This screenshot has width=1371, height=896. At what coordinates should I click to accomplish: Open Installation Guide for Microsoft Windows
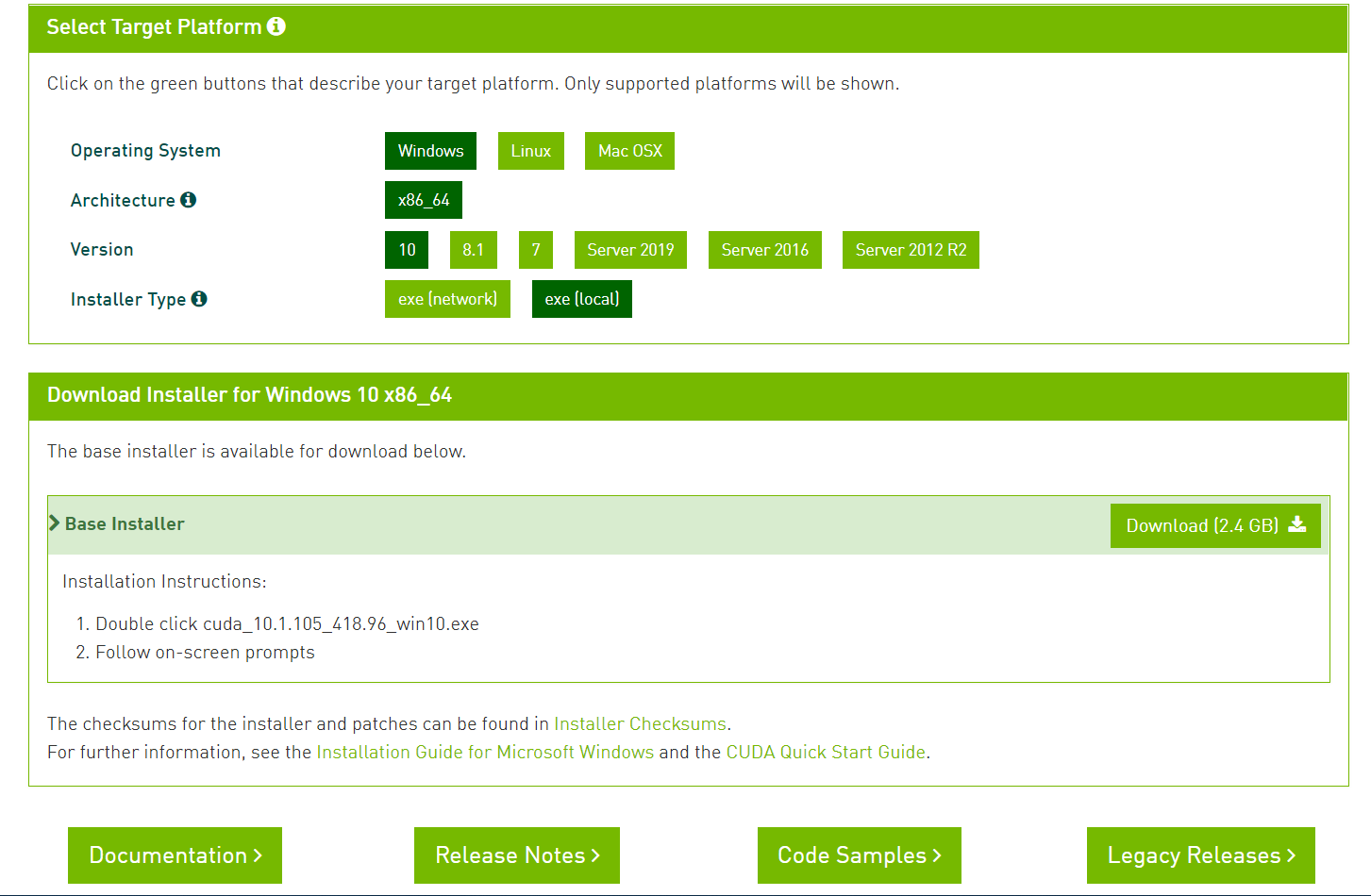pyautogui.click(x=485, y=752)
